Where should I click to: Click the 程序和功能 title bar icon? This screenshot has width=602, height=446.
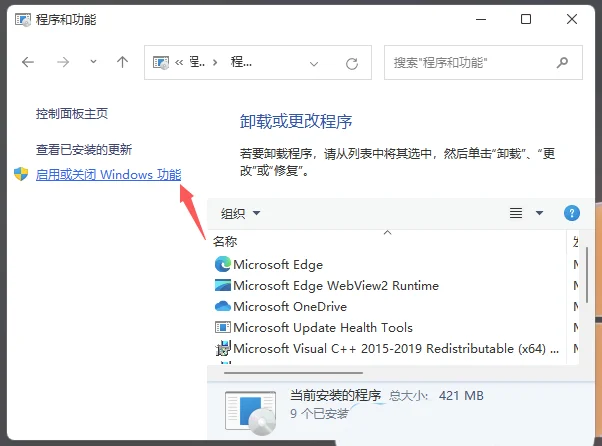pos(23,20)
